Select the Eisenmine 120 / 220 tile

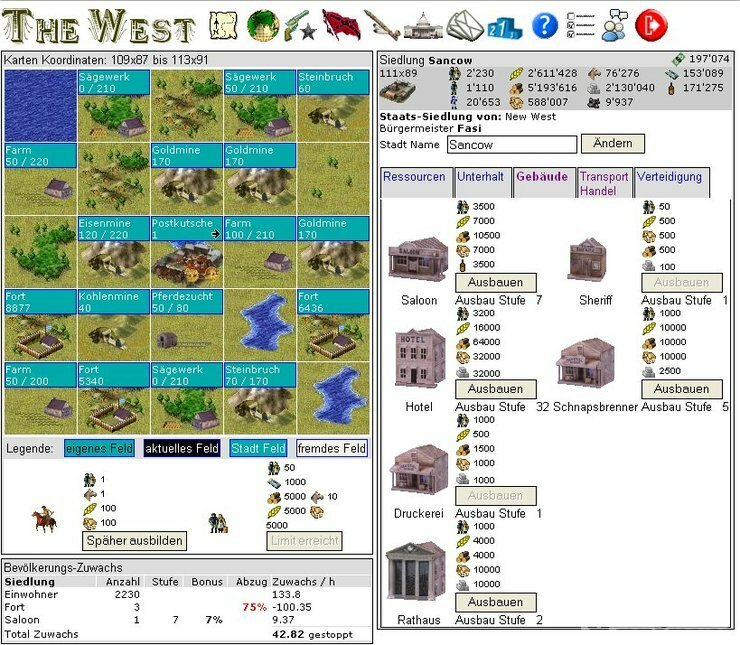tap(113, 251)
